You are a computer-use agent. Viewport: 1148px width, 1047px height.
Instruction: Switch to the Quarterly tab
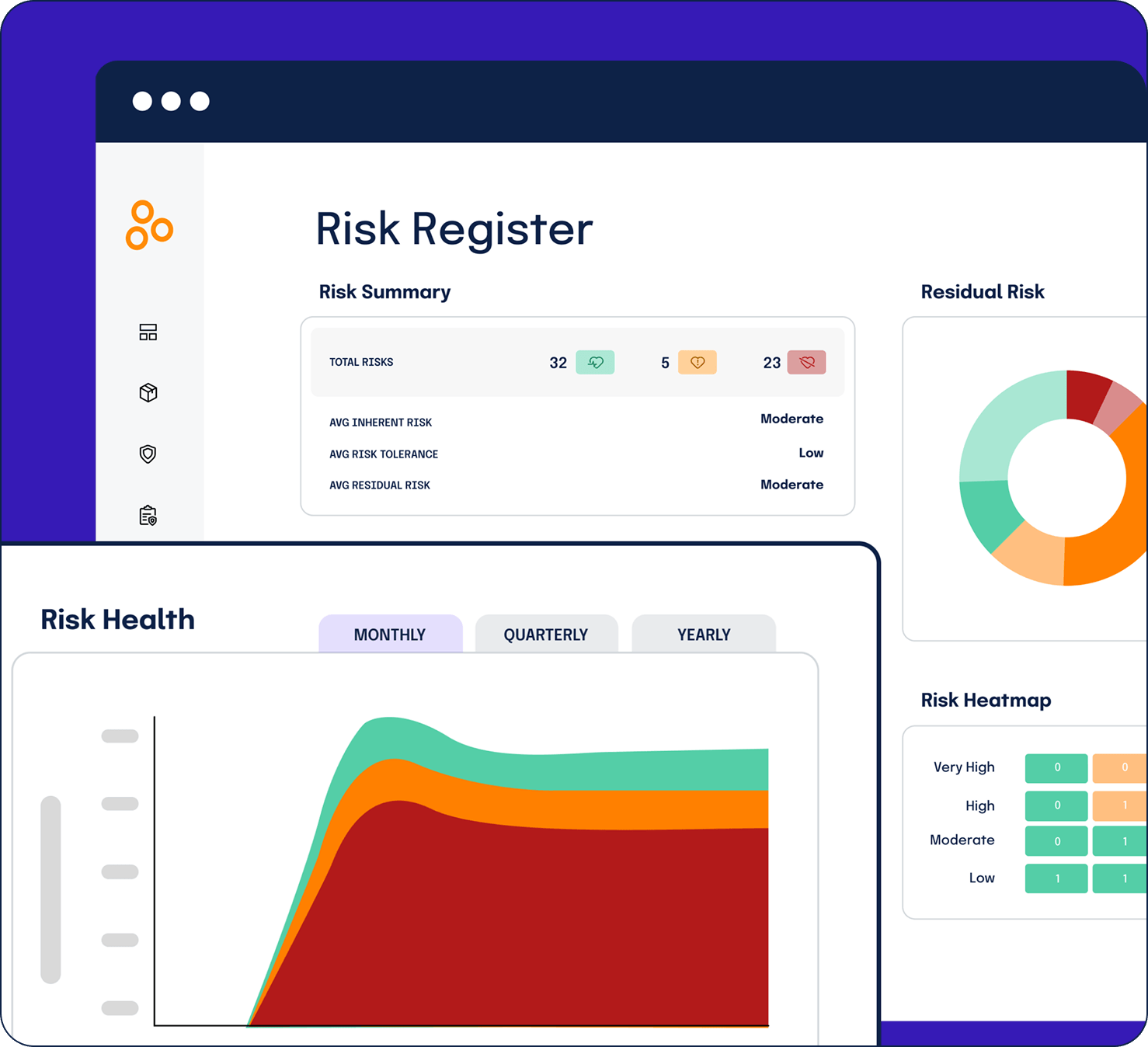coord(546,635)
